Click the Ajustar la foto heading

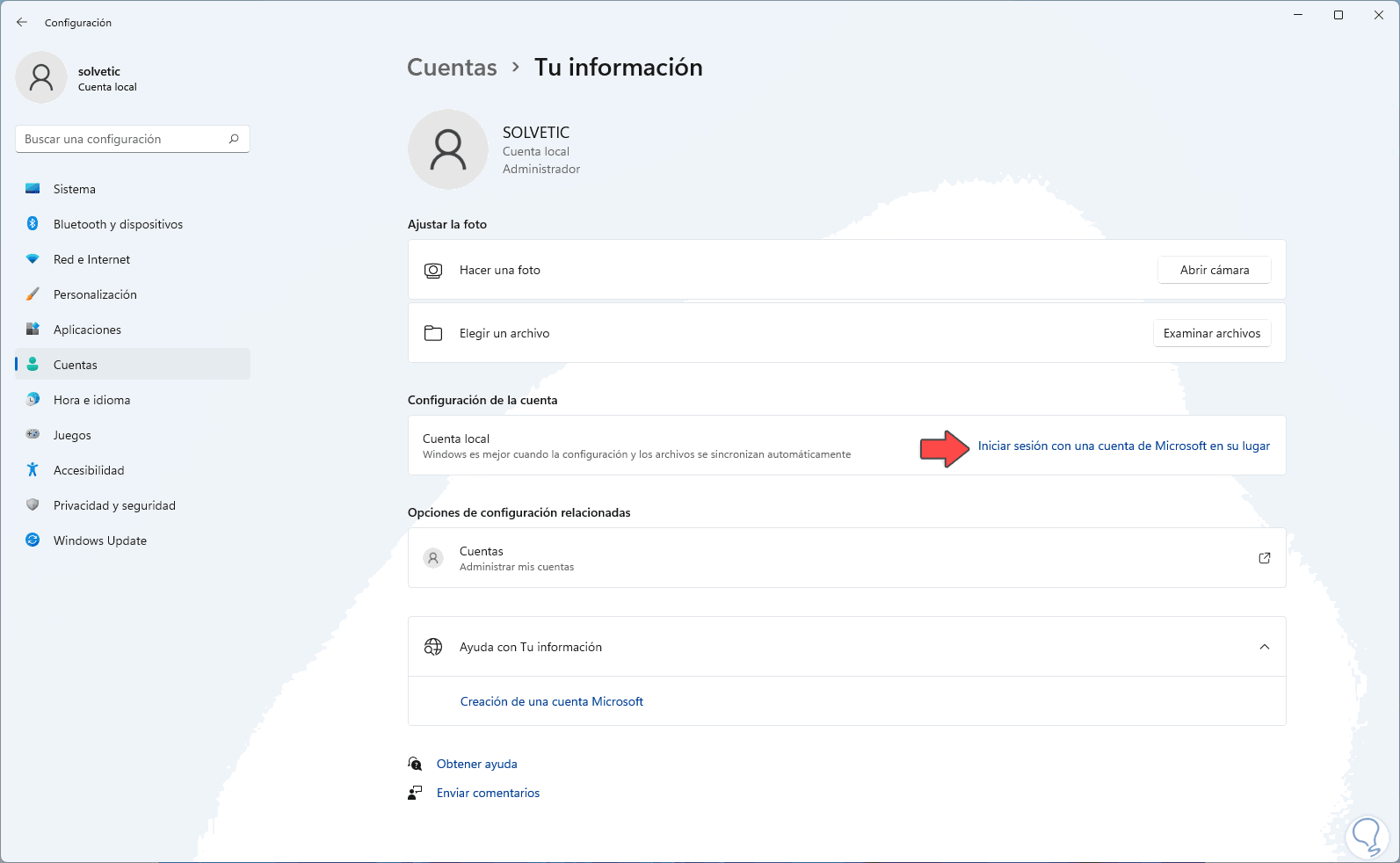click(x=447, y=224)
